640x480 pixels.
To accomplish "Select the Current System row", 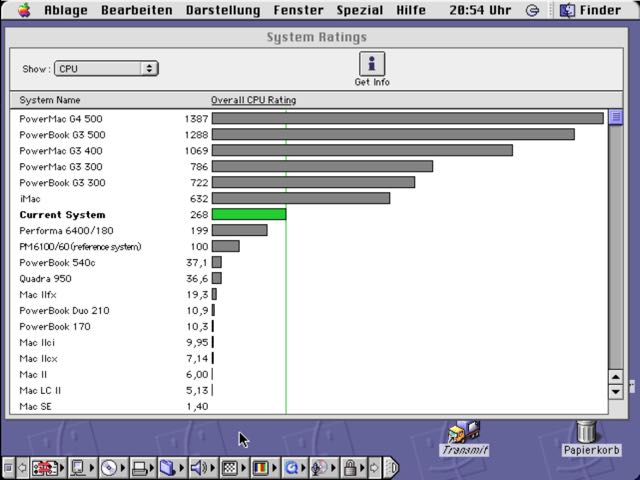I will pos(309,215).
